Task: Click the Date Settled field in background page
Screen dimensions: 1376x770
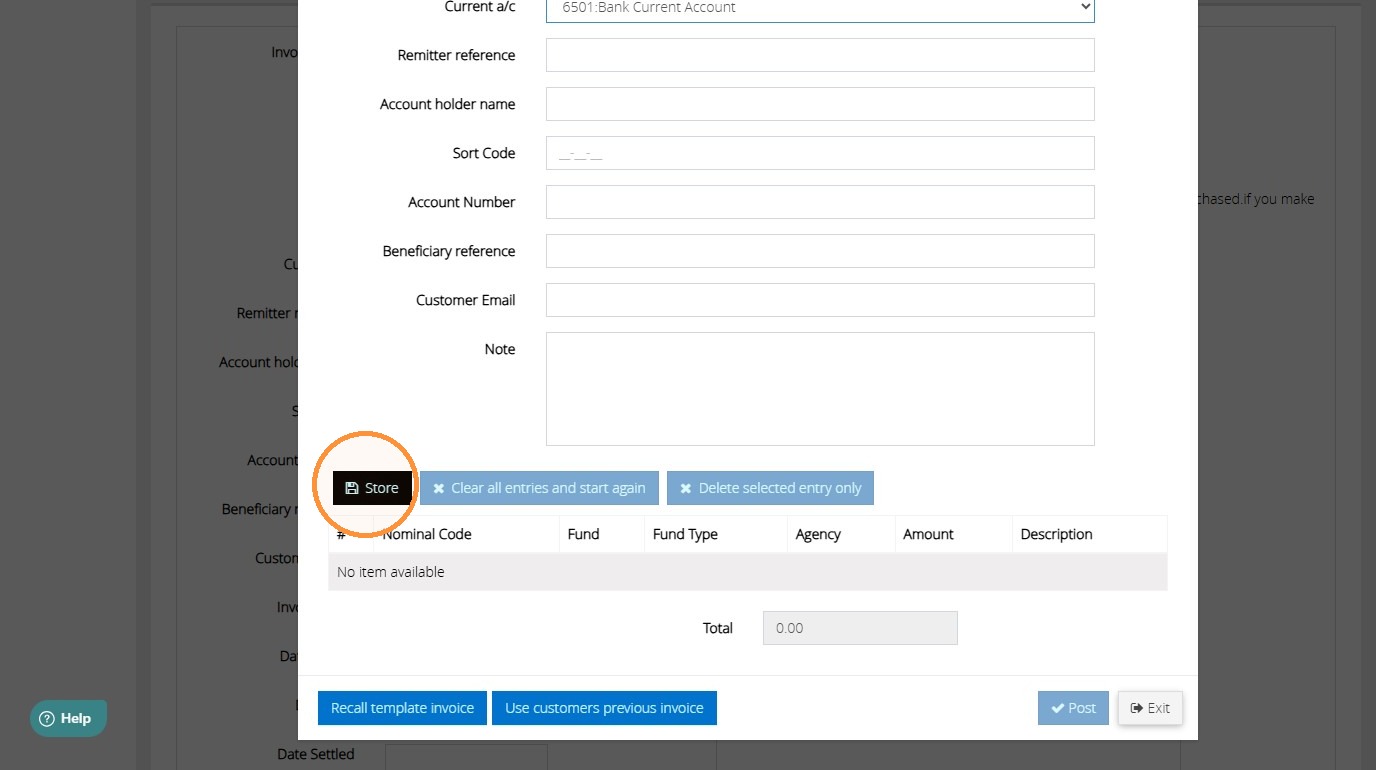Action: tap(466, 757)
